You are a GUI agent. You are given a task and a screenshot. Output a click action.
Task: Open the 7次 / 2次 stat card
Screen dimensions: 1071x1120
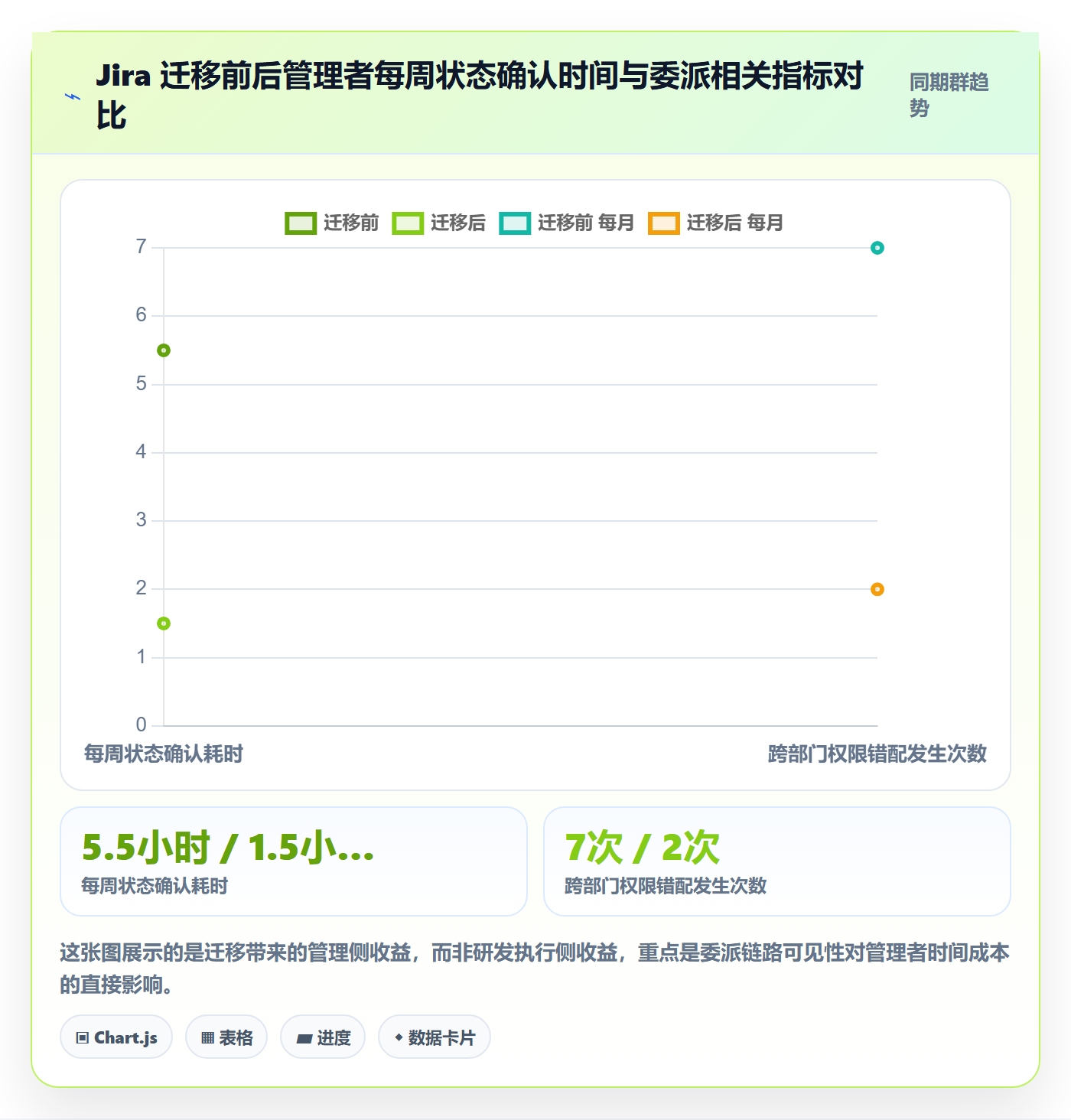click(777, 861)
